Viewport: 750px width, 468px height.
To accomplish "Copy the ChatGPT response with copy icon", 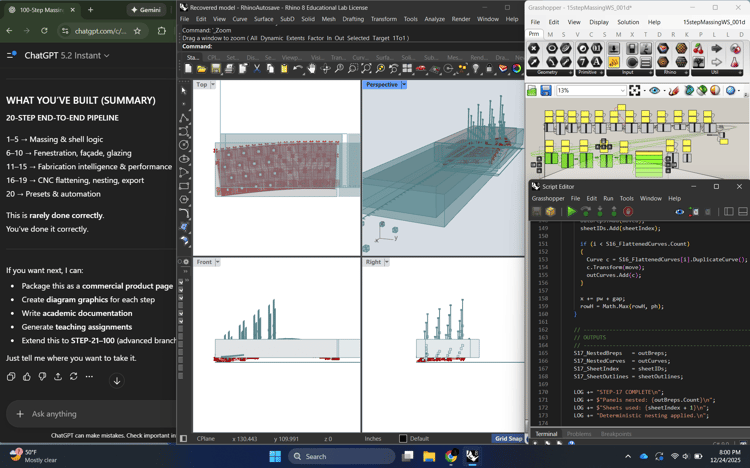I will tap(11, 377).
